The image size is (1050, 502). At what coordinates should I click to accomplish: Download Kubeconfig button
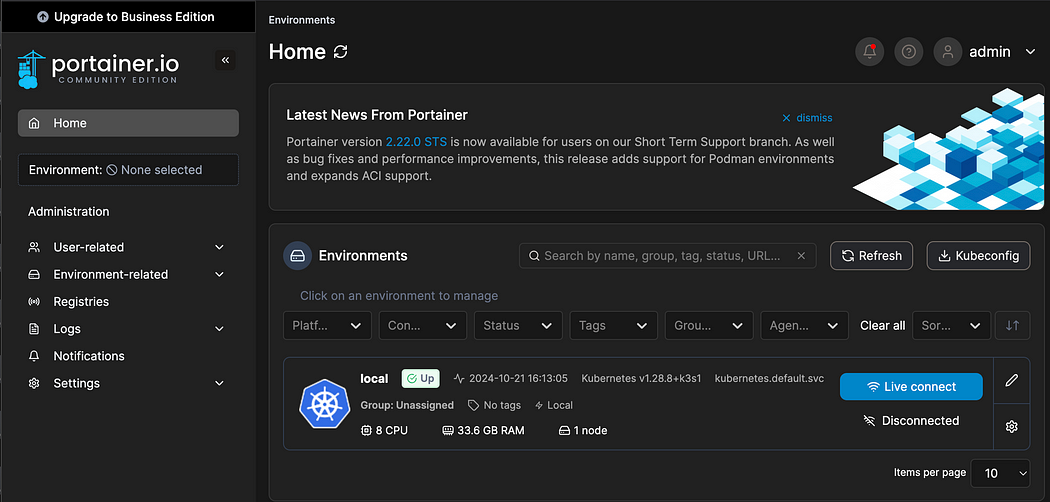pyautogui.click(x=978, y=256)
